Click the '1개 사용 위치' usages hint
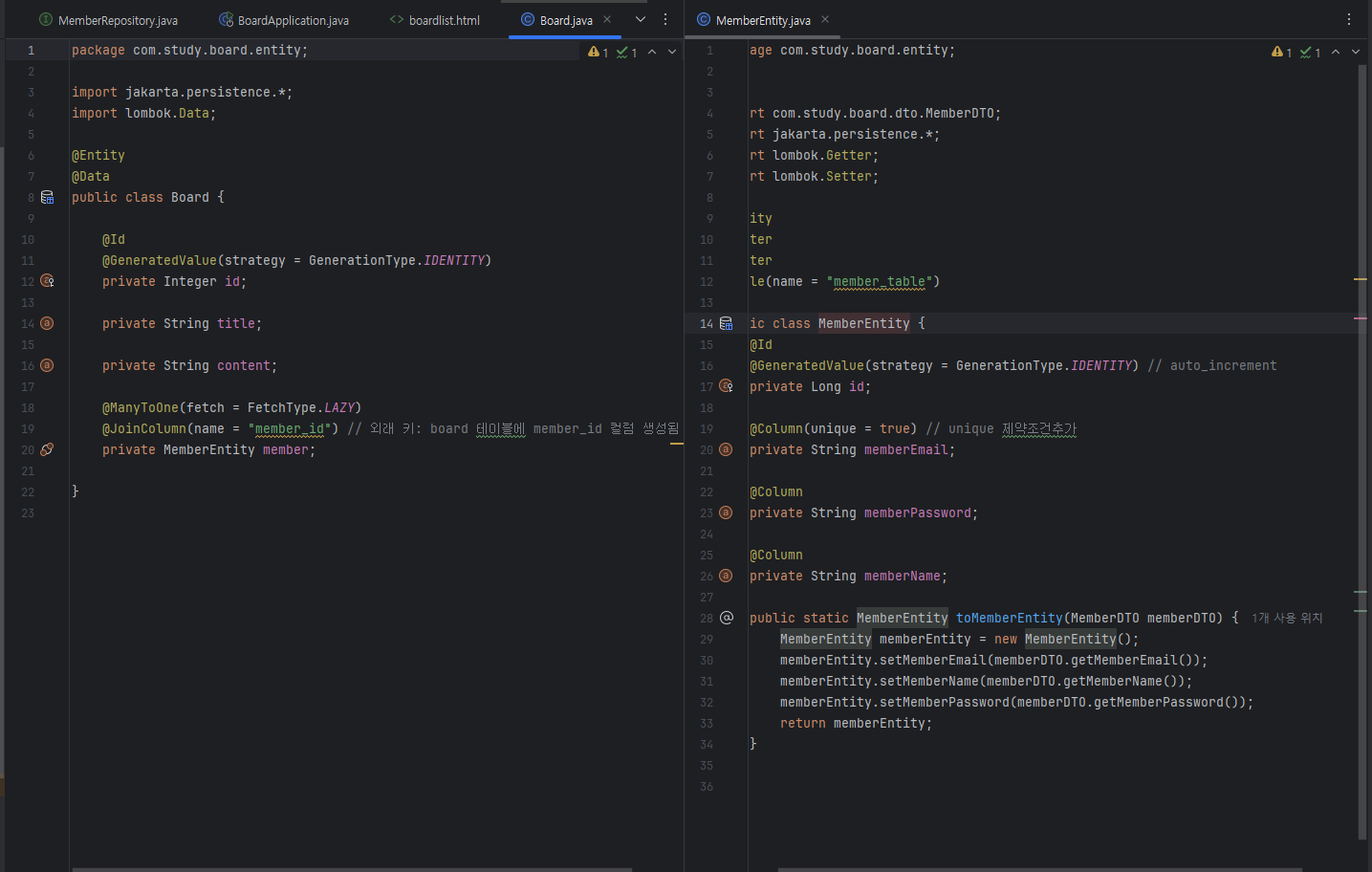 click(x=1287, y=619)
